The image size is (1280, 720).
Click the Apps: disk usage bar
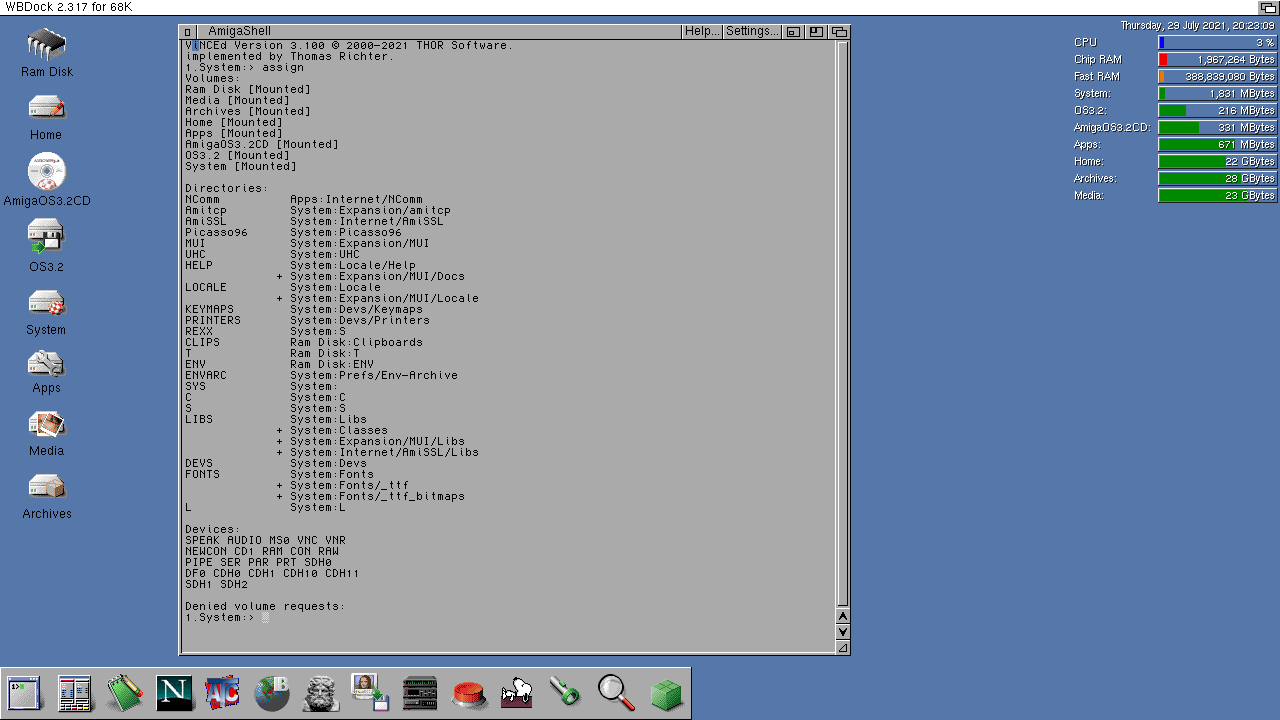click(1217, 144)
